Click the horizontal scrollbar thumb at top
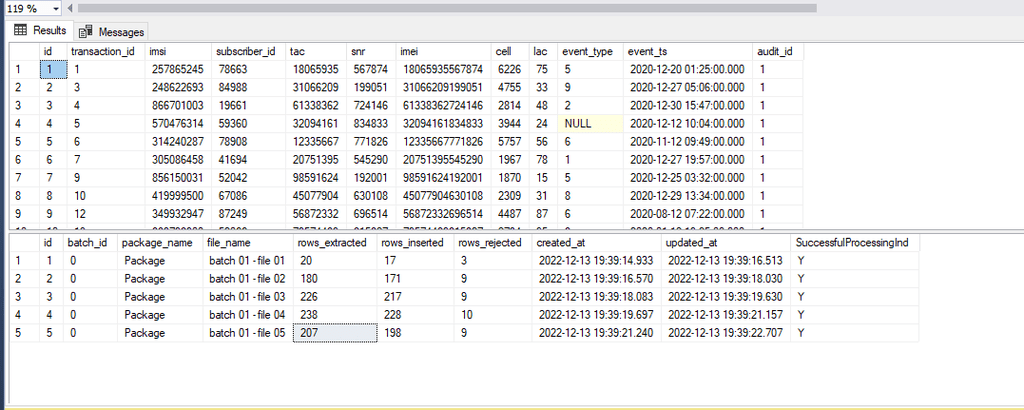This screenshot has height=410, width=1024. click(447, 8)
